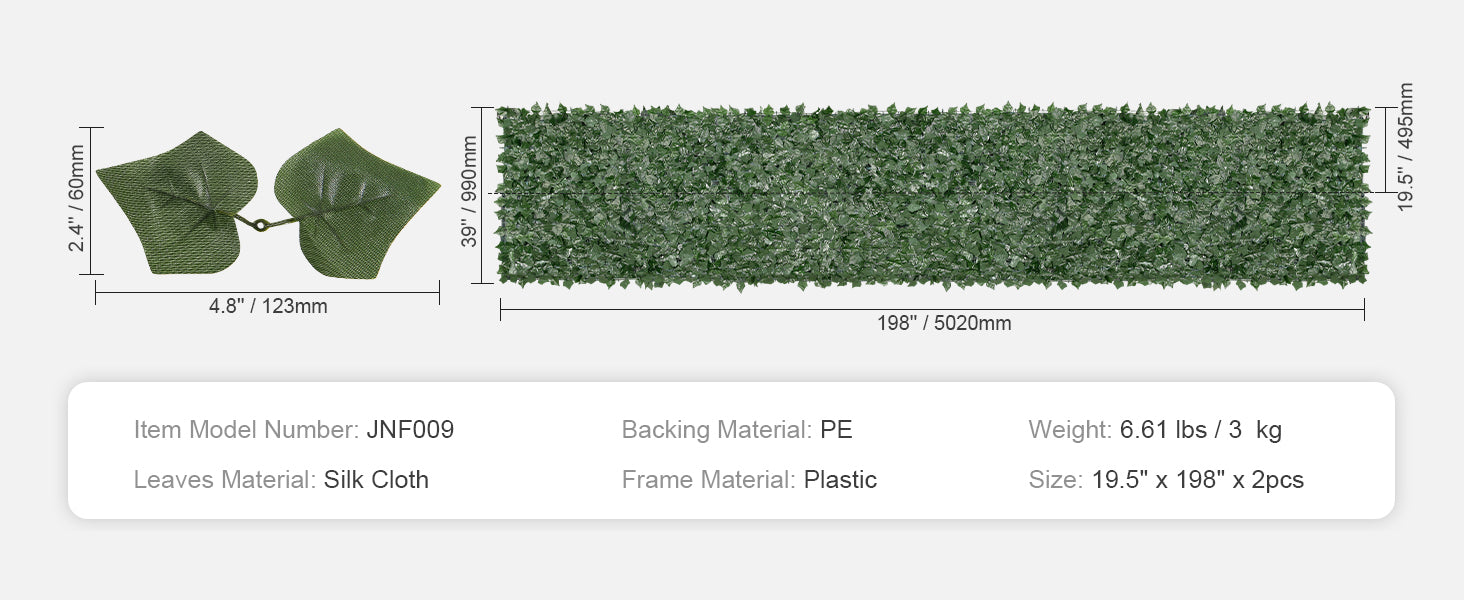Screen dimensions: 1464x600
Task: Click the Leaves Material label
Action: coord(225,480)
